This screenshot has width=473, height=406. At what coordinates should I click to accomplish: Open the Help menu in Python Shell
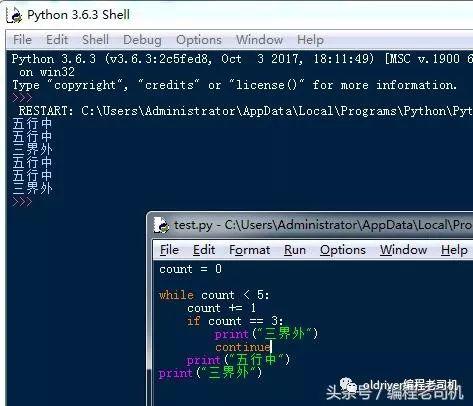click(310, 40)
